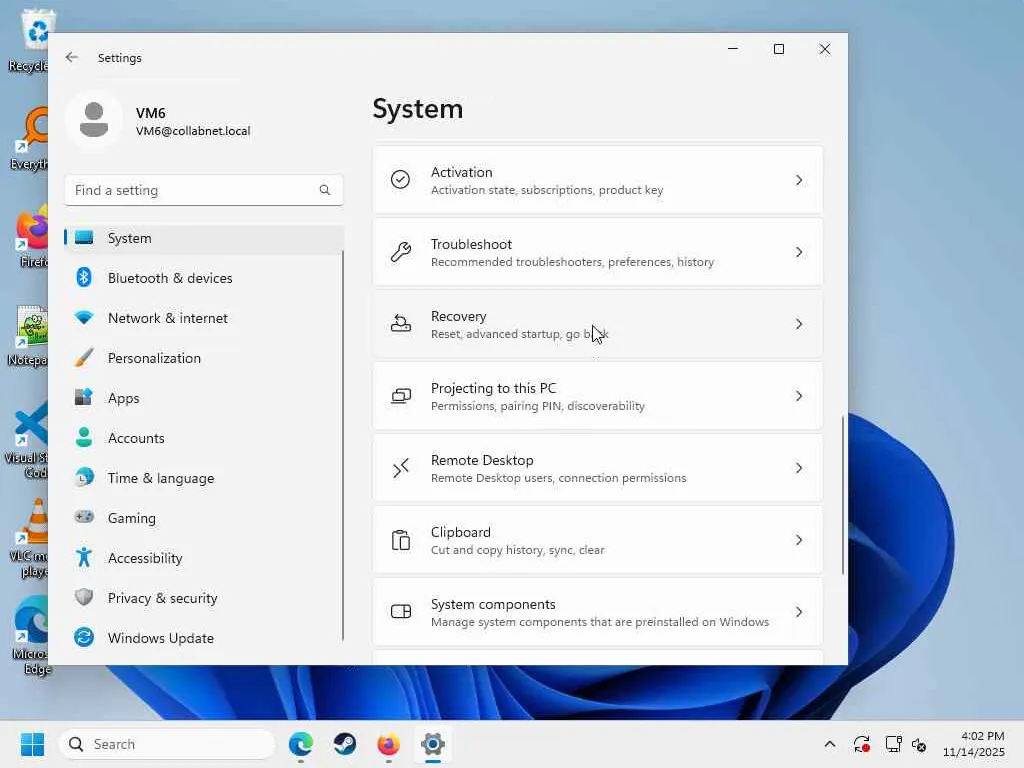Click the VM6@collabnet.local account text
The height and width of the screenshot is (768, 1024).
pyautogui.click(x=193, y=131)
